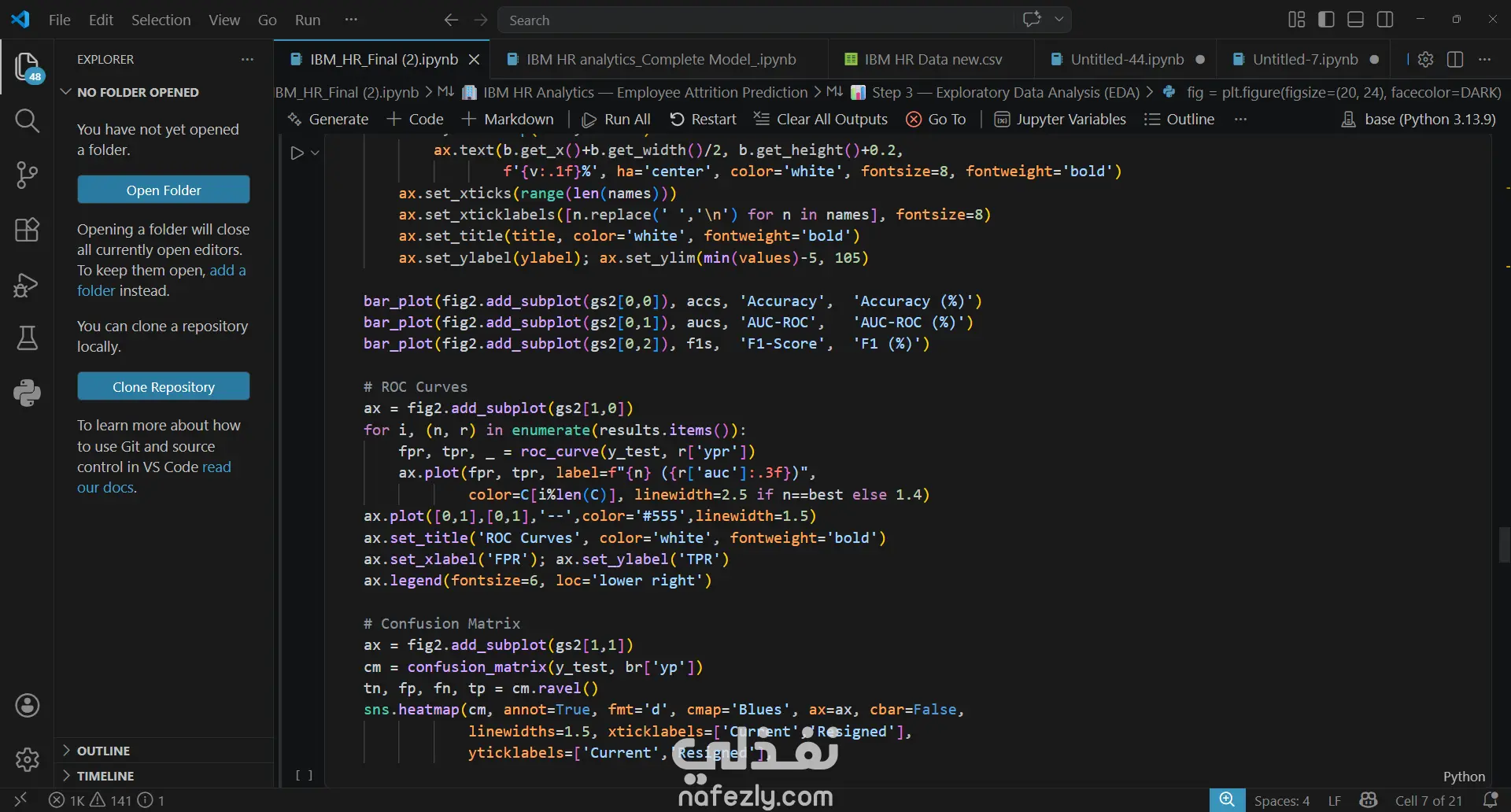Open the Python extension view
This screenshot has height=812, width=1511.
tap(28, 393)
